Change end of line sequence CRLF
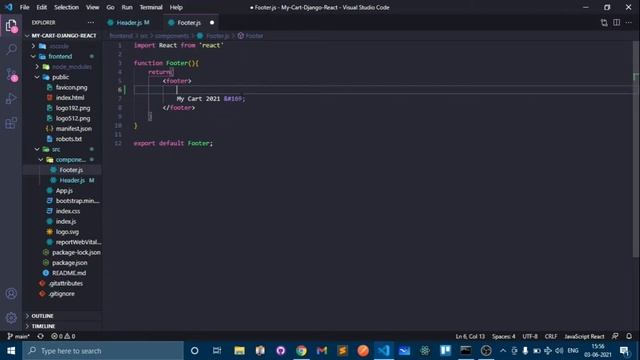The image size is (640, 360). 551,336
